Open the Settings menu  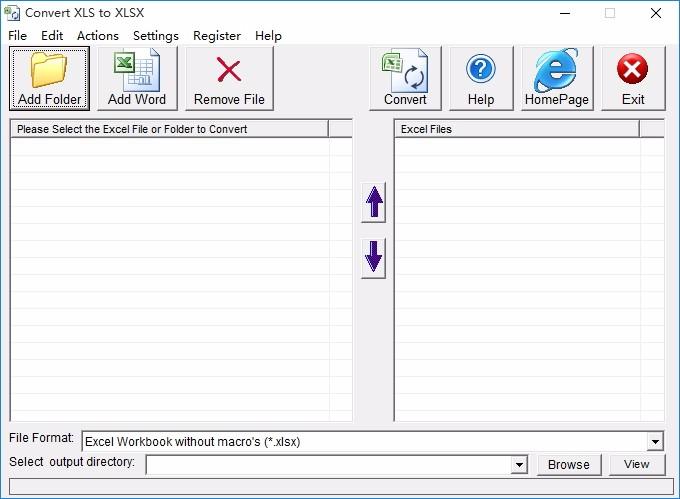156,36
